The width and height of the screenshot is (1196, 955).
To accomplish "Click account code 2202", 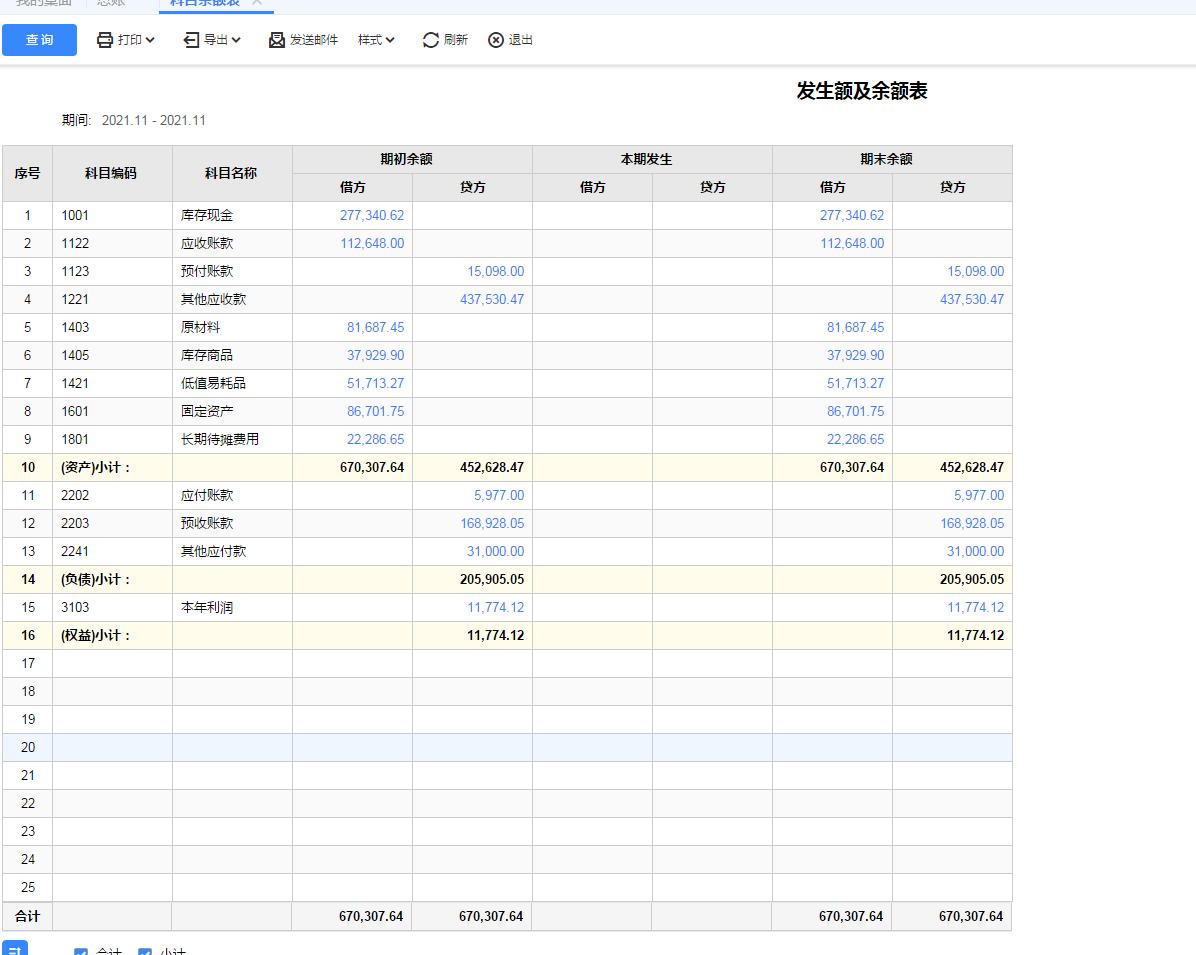I will point(75,496).
